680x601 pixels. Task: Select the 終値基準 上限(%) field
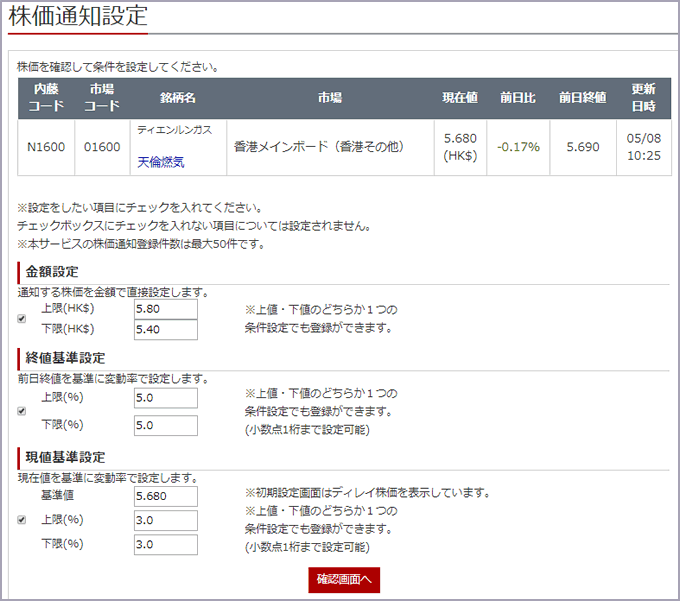pyautogui.click(x=166, y=398)
